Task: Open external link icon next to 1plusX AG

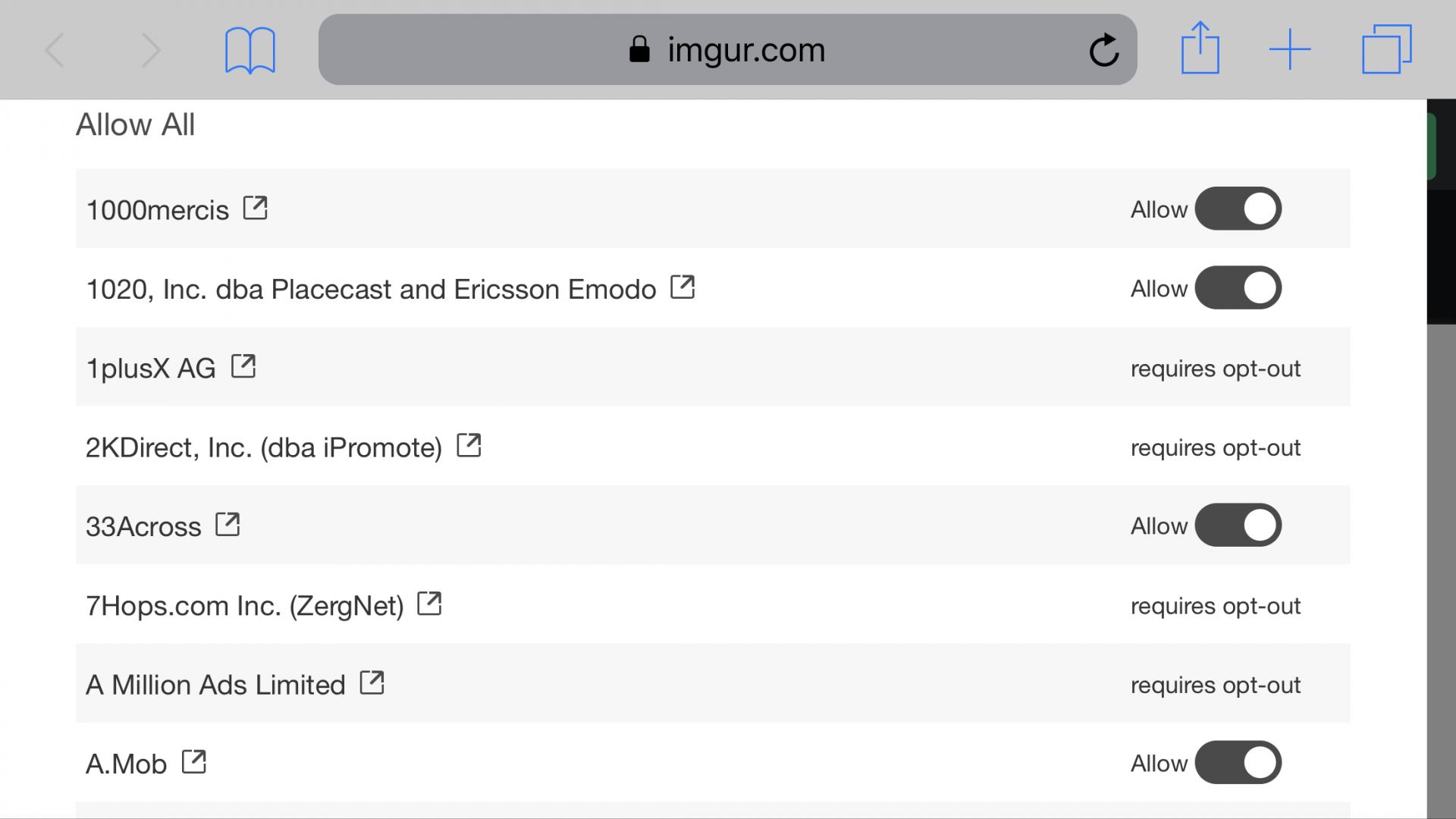Action: (x=243, y=366)
